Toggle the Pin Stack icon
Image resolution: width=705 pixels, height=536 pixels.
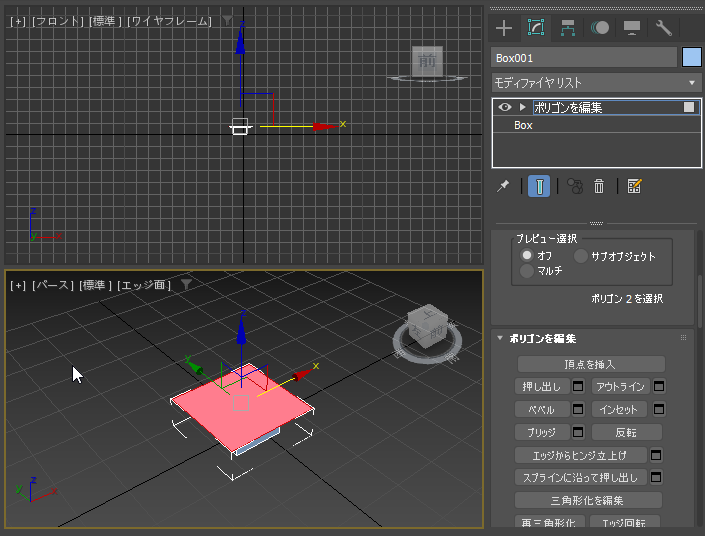pos(503,186)
